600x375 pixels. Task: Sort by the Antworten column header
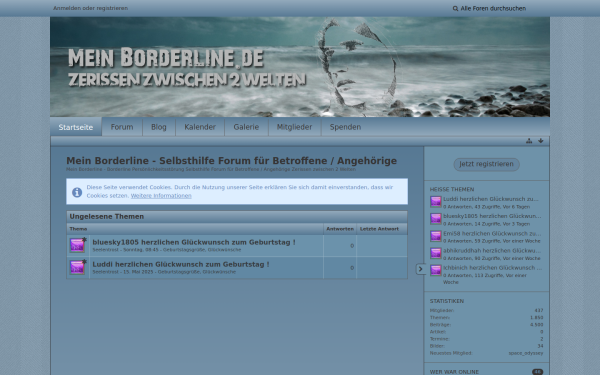click(340, 229)
